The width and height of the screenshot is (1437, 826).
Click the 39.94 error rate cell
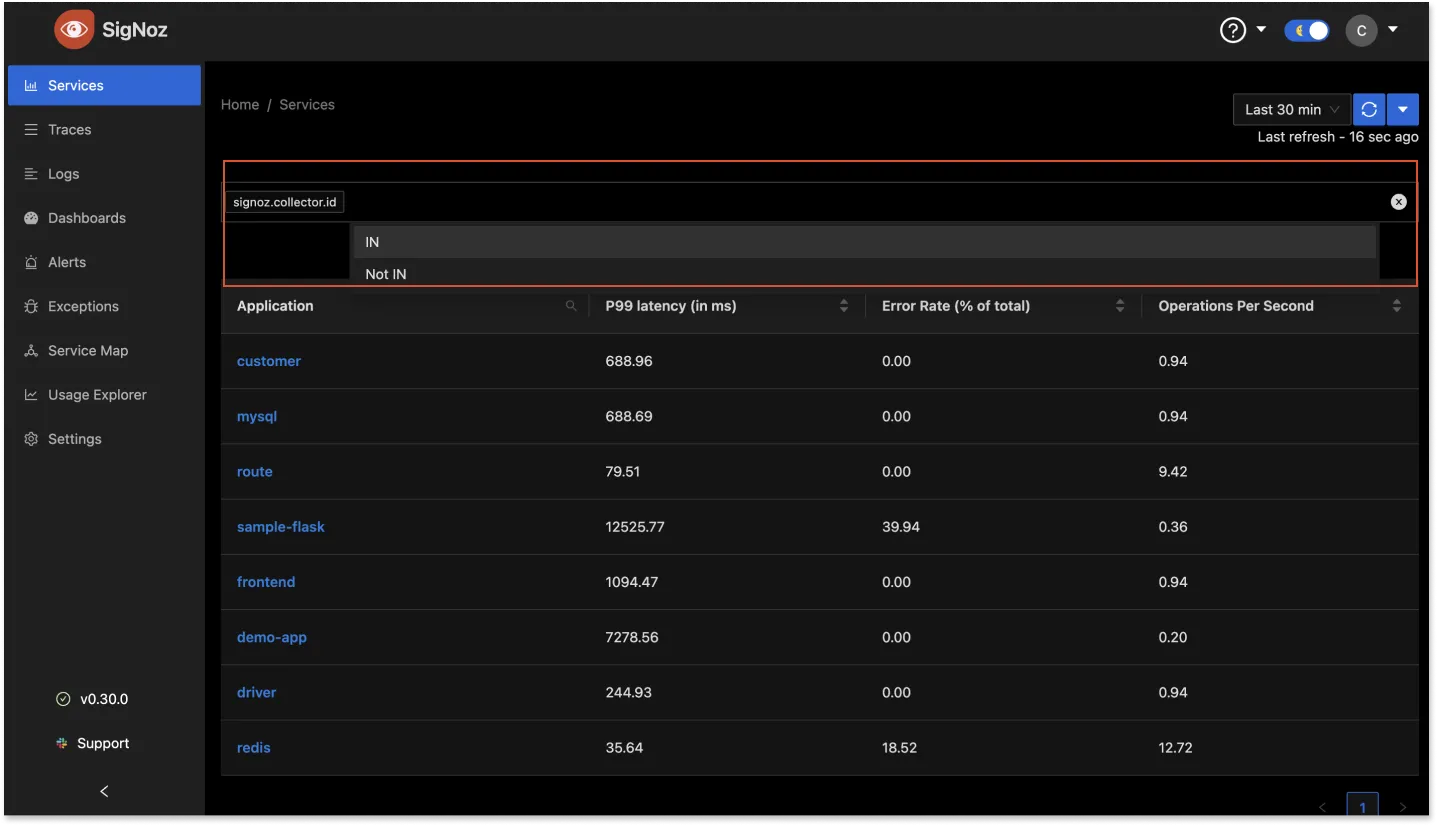click(901, 526)
